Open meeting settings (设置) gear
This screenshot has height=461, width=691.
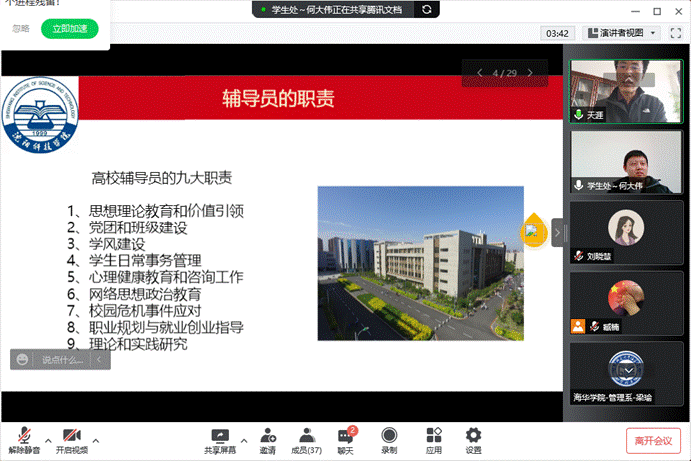[x=473, y=440]
